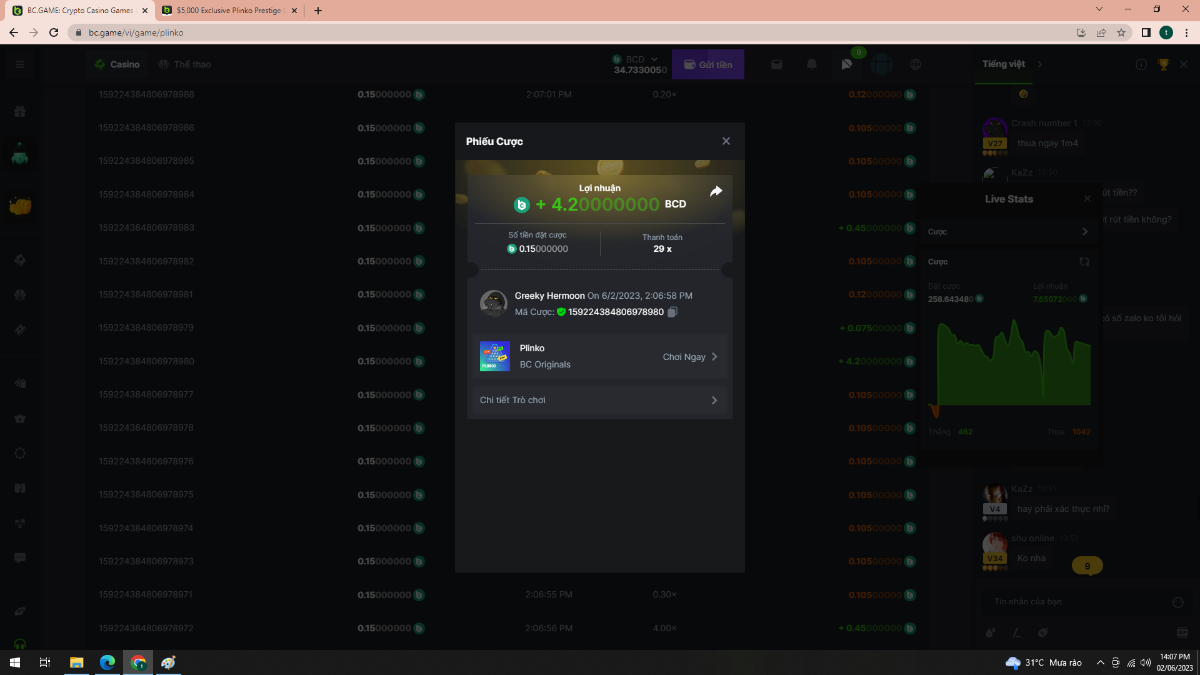Close the Phiếu Cược dialog

click(x=726, y=141)
